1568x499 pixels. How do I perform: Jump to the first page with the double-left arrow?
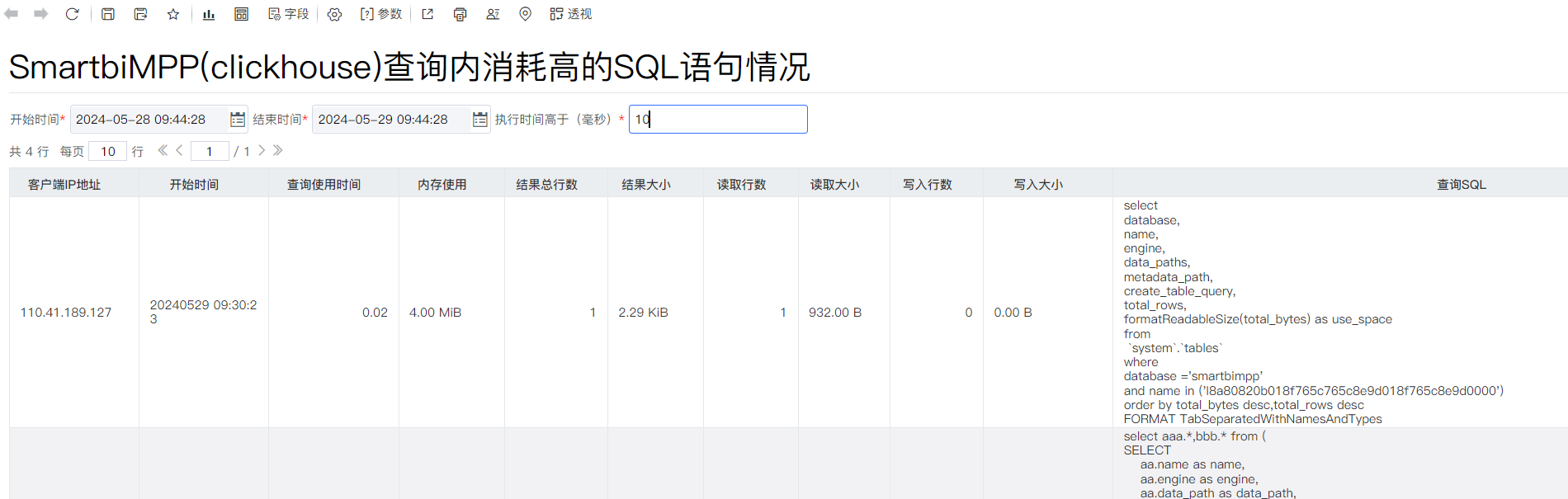tap(163, 150)
